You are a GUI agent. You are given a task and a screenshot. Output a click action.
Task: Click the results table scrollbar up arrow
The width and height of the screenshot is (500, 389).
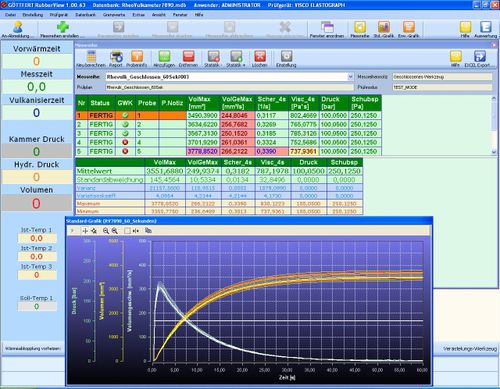click(494, 98)
